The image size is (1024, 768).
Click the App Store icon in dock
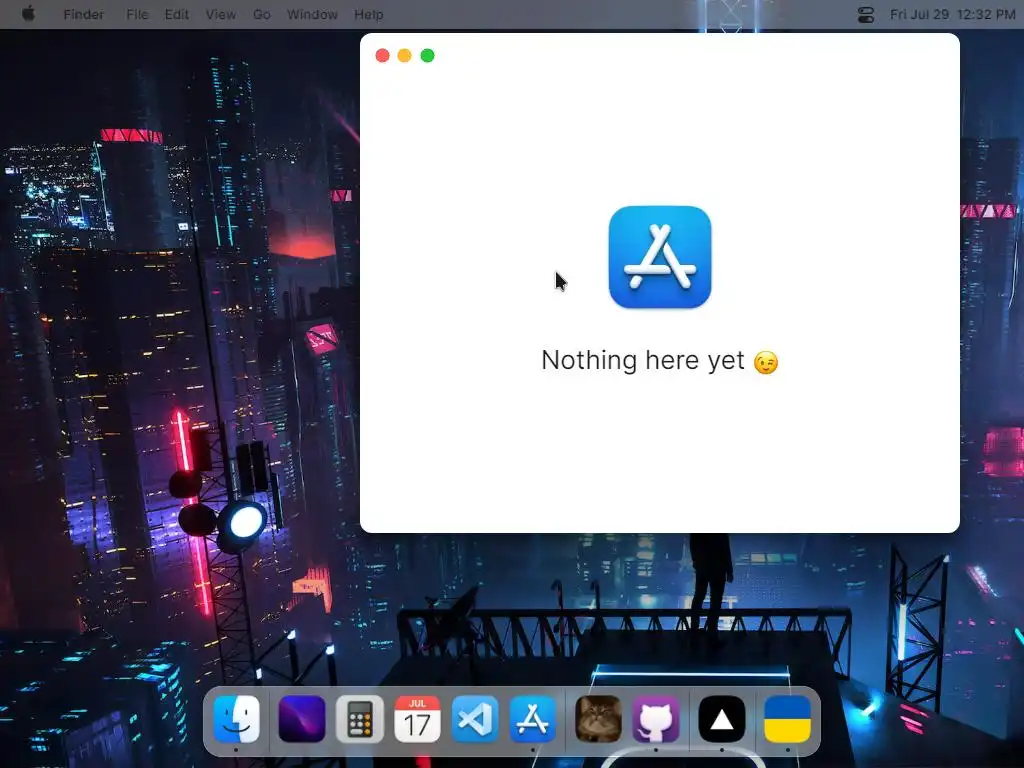click(532, 719)
